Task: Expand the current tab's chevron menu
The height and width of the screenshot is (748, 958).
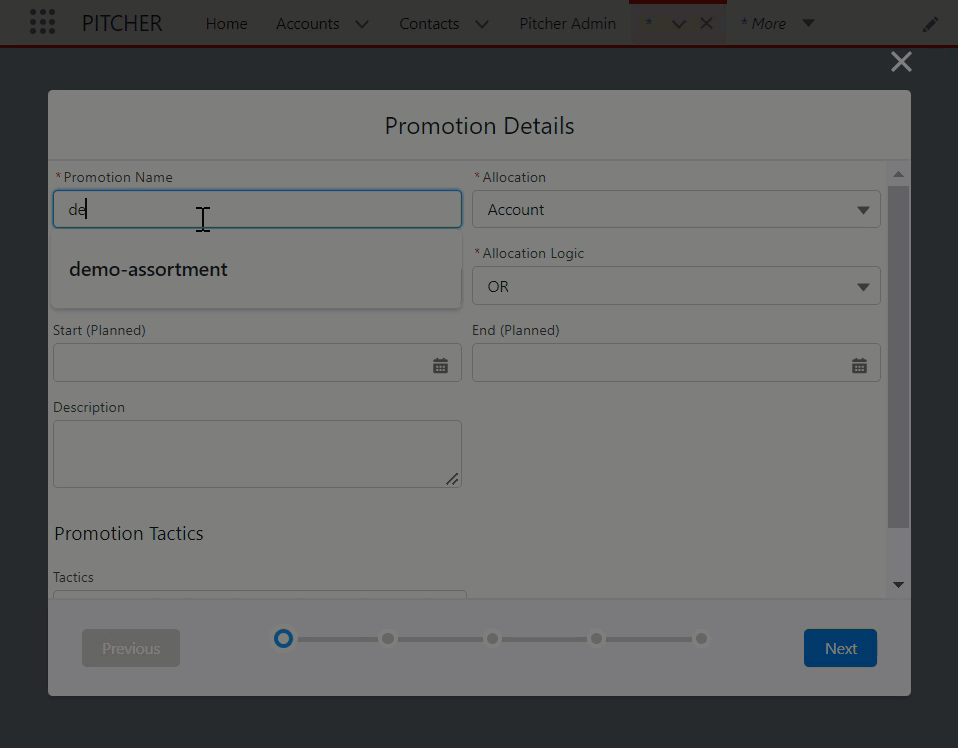Action: click(x=679, y=24)
